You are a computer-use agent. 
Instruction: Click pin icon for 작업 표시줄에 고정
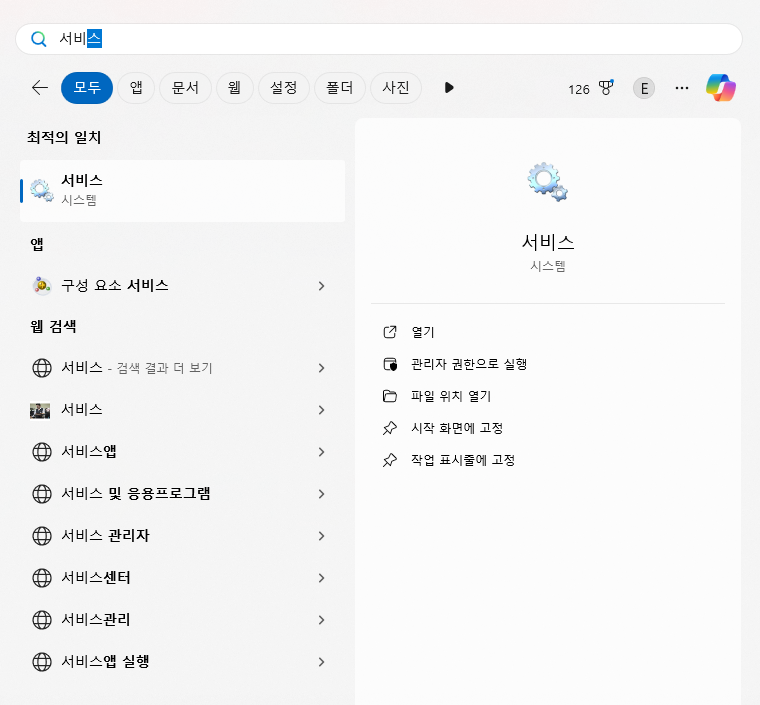pos(390,460)
